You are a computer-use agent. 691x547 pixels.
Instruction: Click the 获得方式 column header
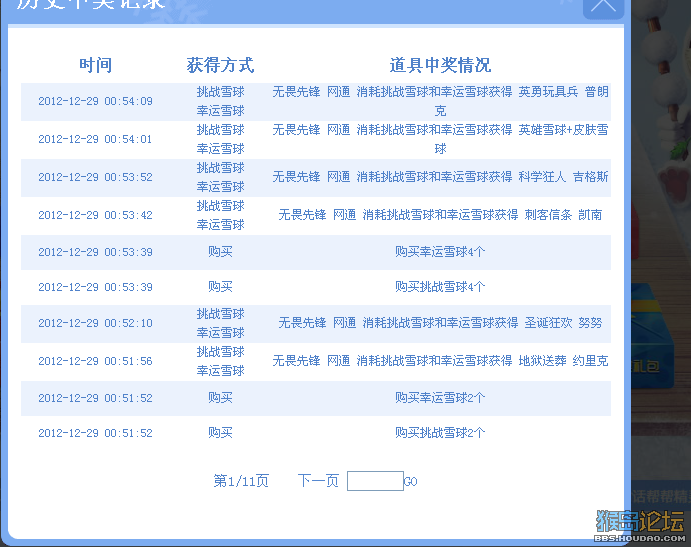click(220, 65)
